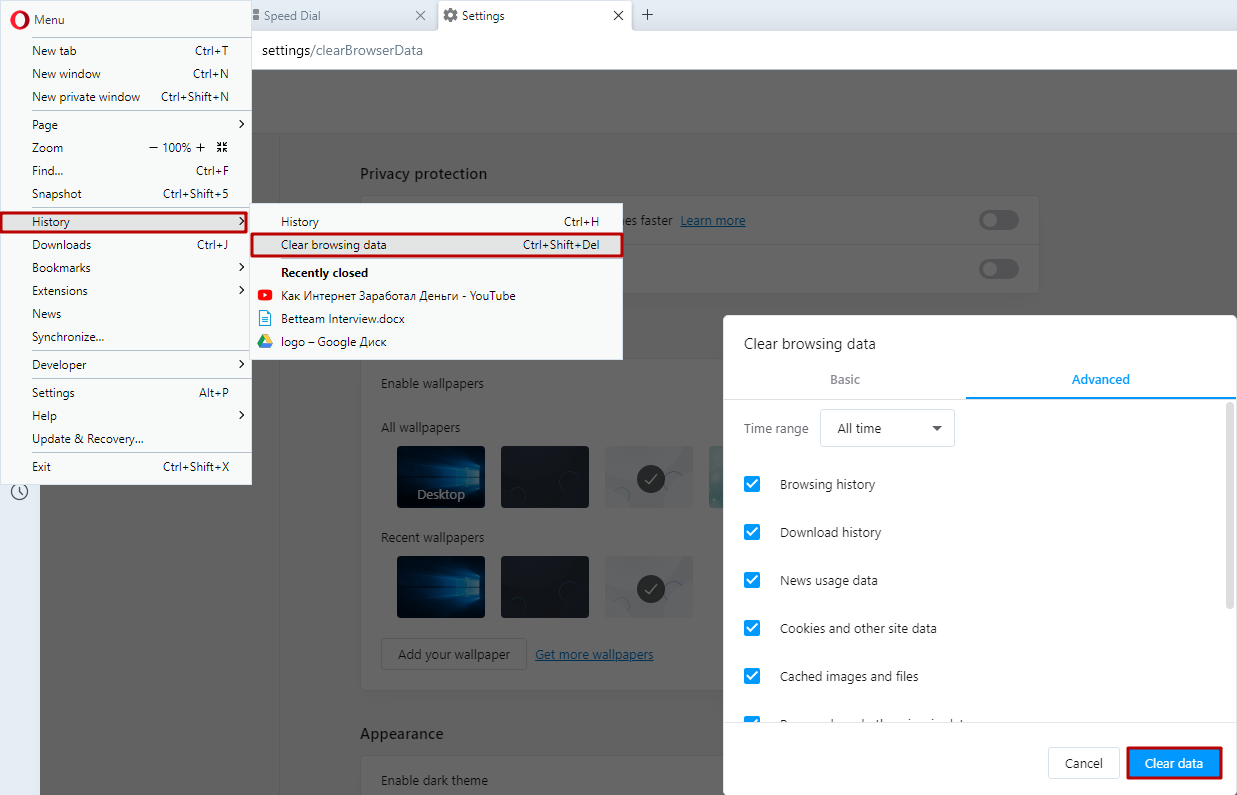1237x795 pixels.
Task: Expand the Extensions submenu
Action: tap(125, 291)
